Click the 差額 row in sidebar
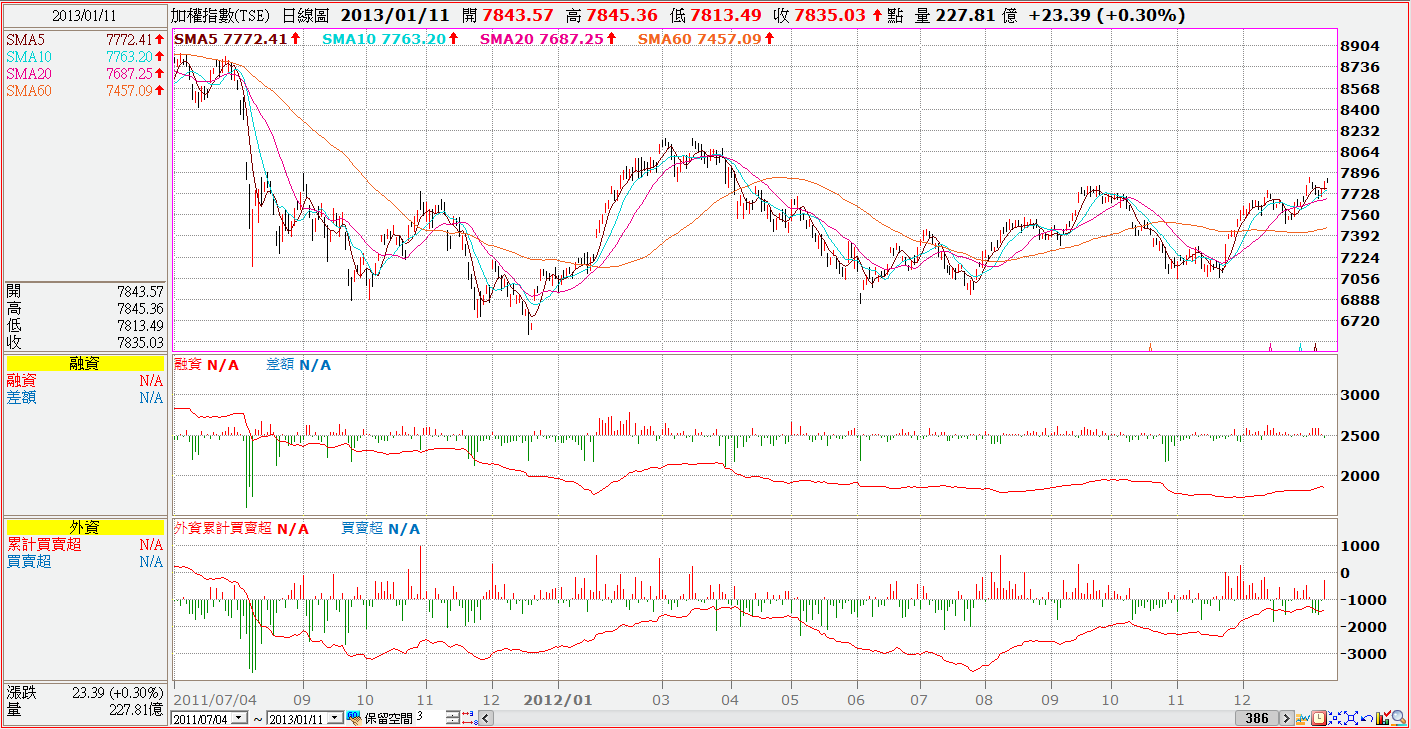 (84, 397)
